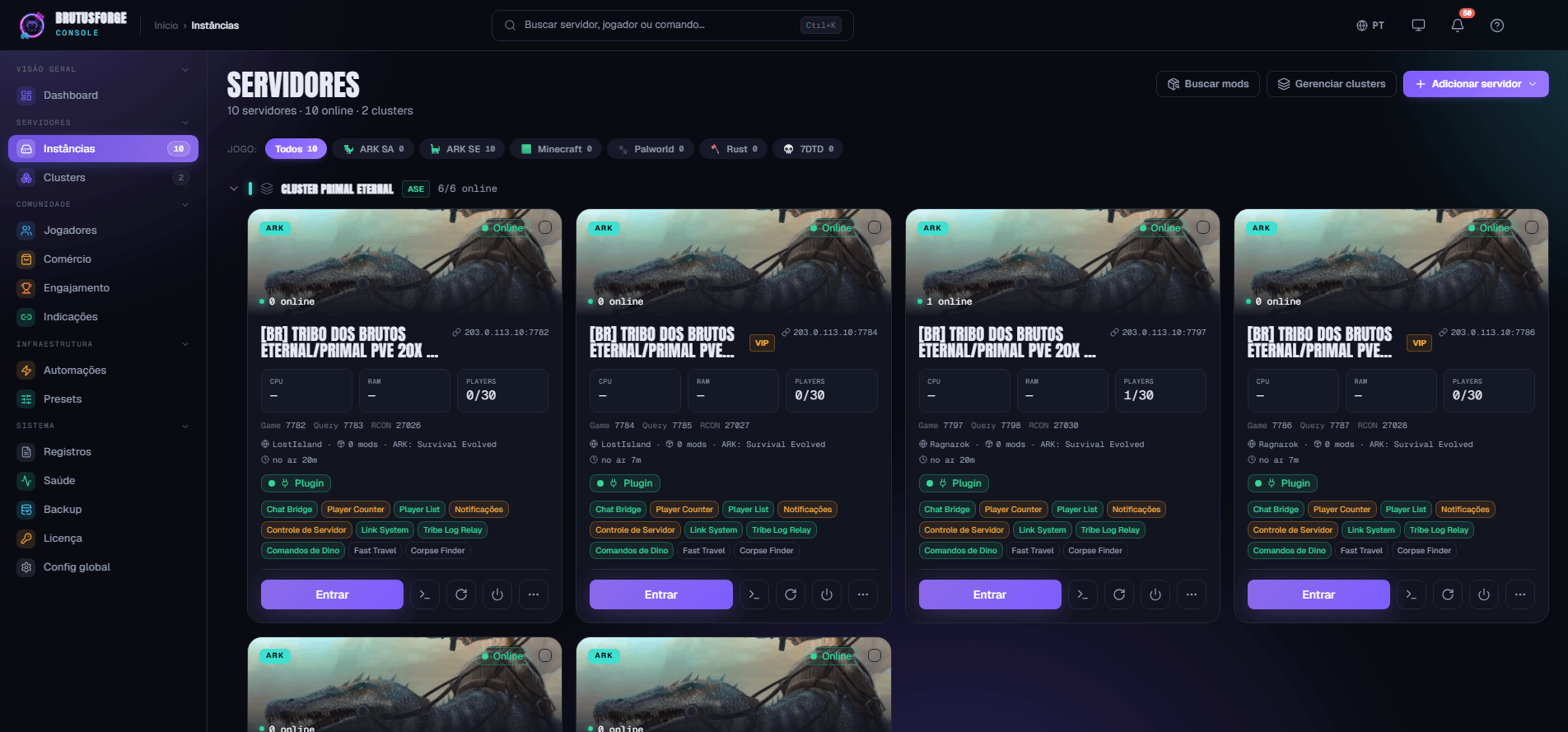Click the Engajamento trophy icon in sidebar
The height and width of the screenshot is (732, 1568).
pos(26,288)
